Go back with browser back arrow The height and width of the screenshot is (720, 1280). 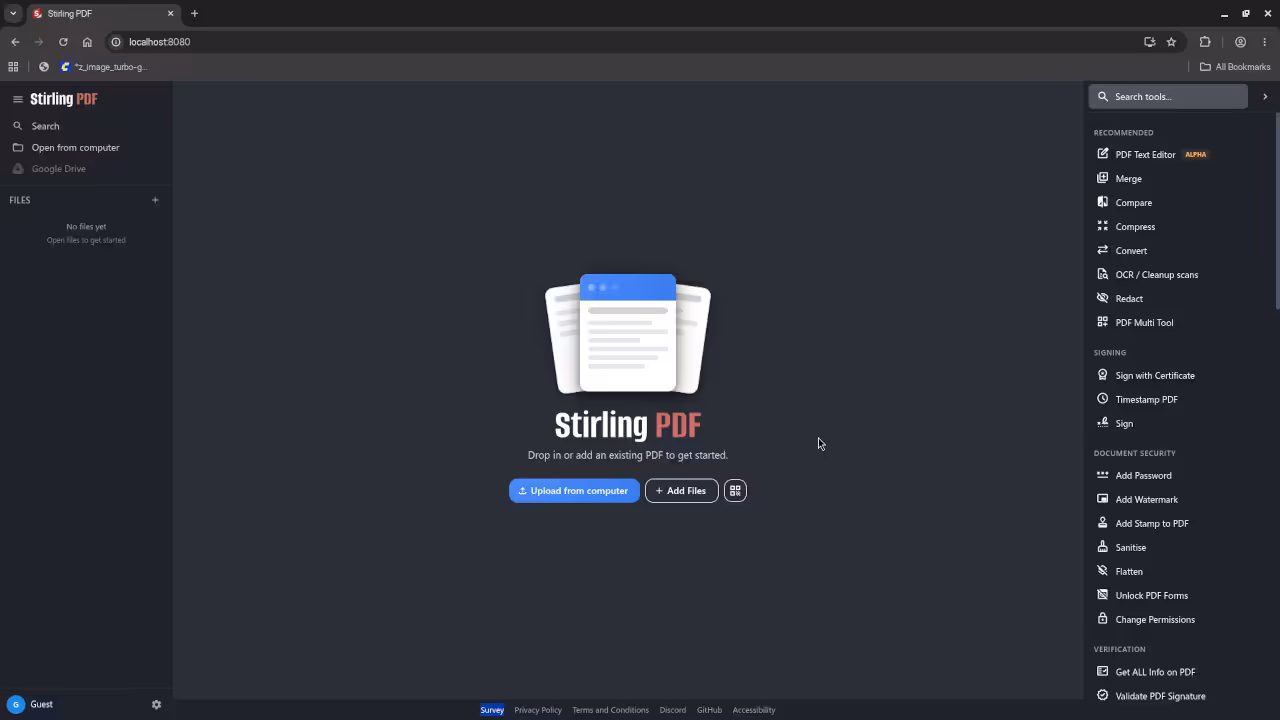click(x=15, y=42)
